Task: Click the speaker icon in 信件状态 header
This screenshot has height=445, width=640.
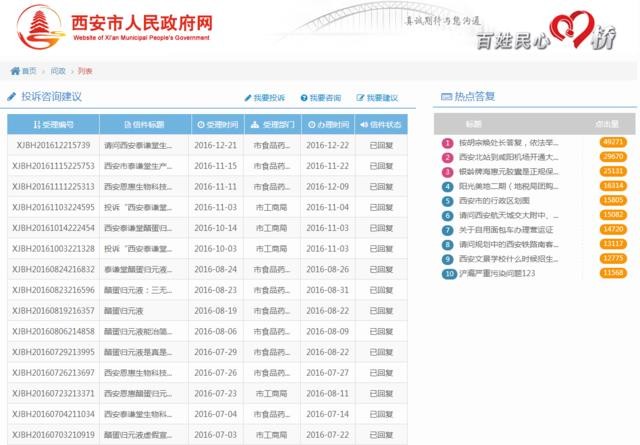Action: pyautogui.click(x=362, y=125)
